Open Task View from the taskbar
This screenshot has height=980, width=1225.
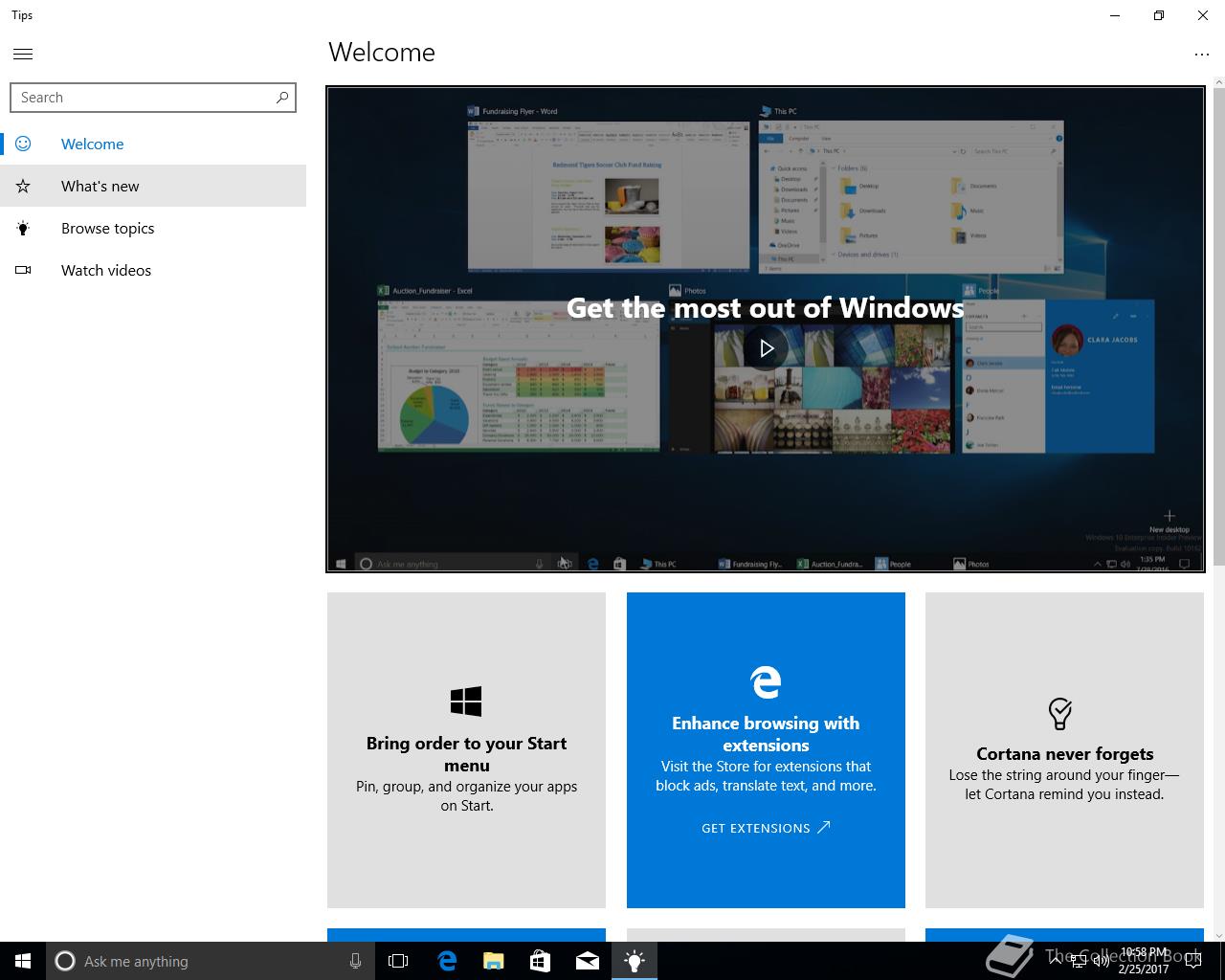pyautogui.click(x=398, y=961)
